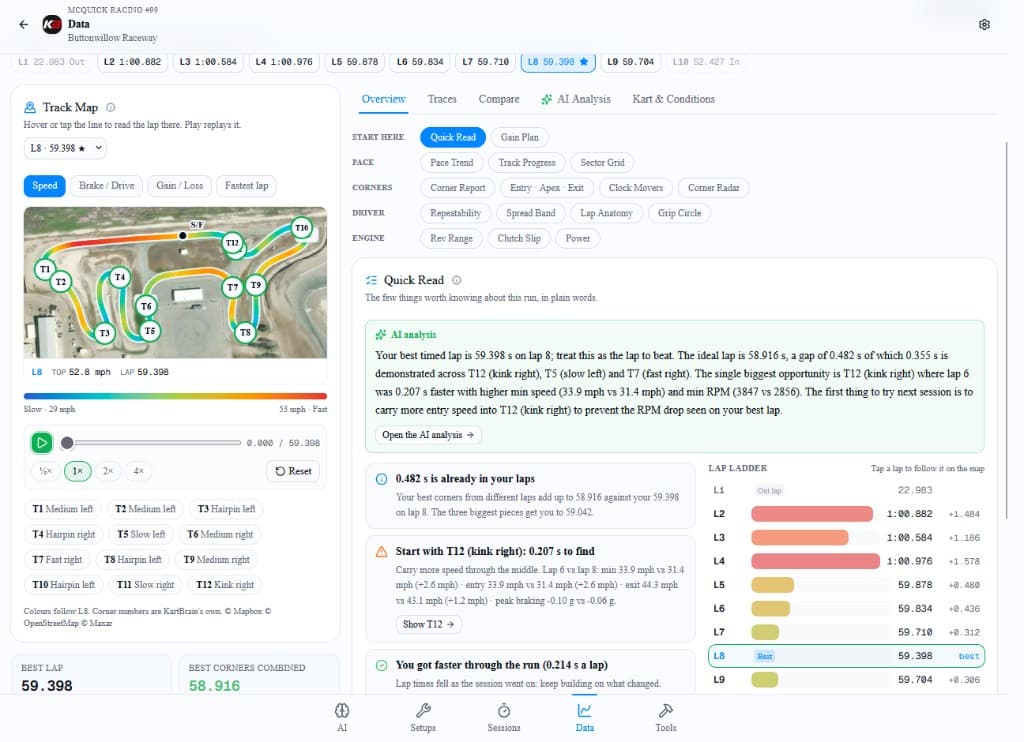Open Clutch Slip view
1024x742 pixels.
pyautogui.click(x=519, y=238)
